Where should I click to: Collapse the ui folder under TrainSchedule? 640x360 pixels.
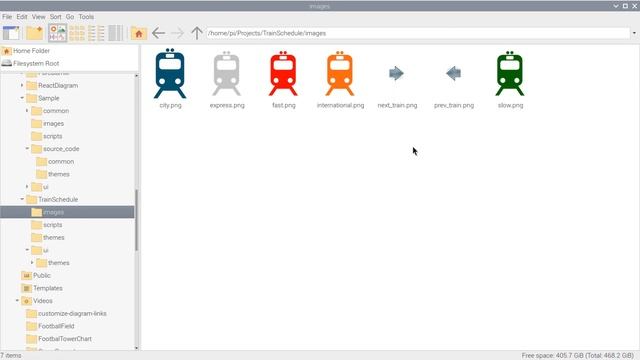[x=27, y=250]
